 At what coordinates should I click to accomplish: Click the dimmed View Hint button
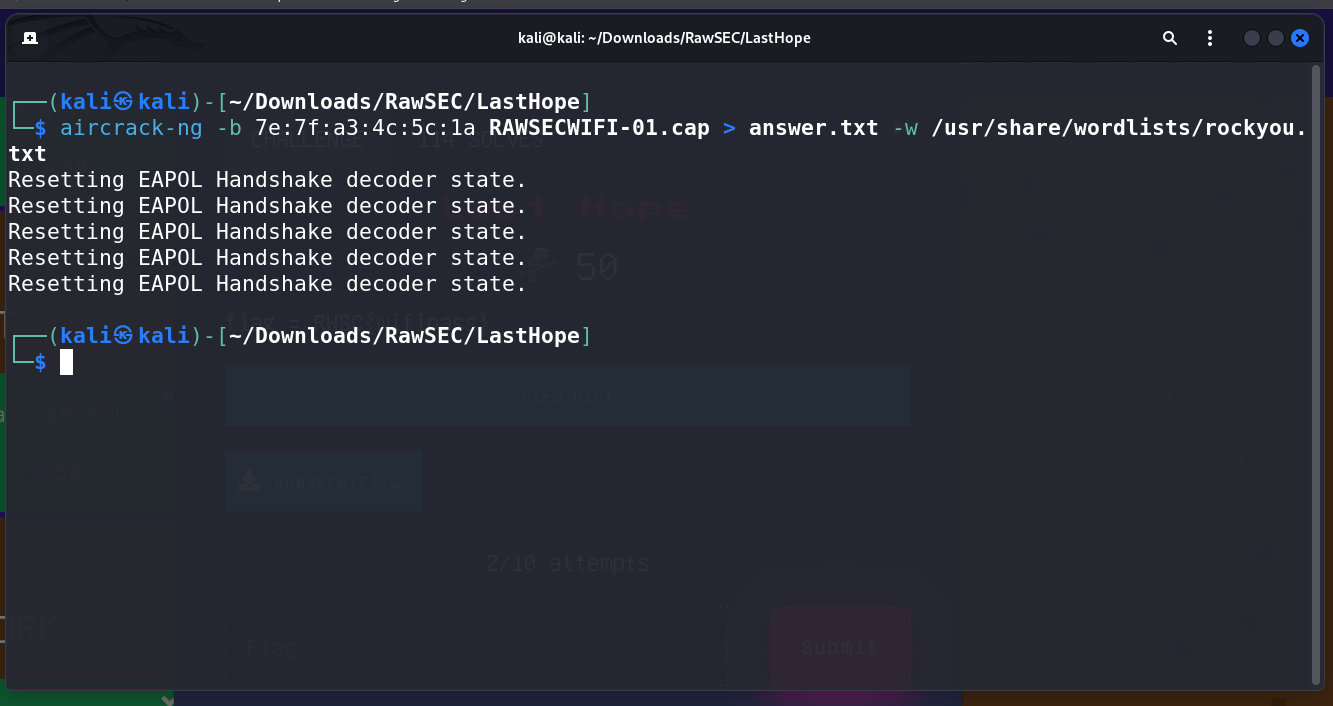pos(567,397)
